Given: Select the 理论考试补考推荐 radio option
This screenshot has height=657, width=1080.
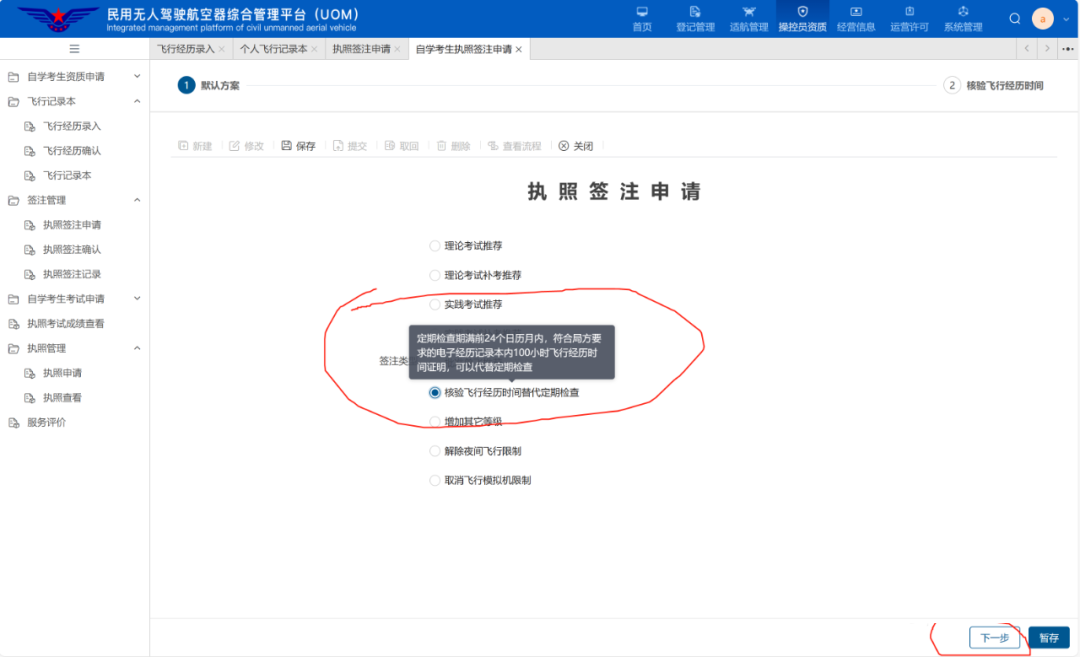Looking at the screenshot, I should pos(435,275).
